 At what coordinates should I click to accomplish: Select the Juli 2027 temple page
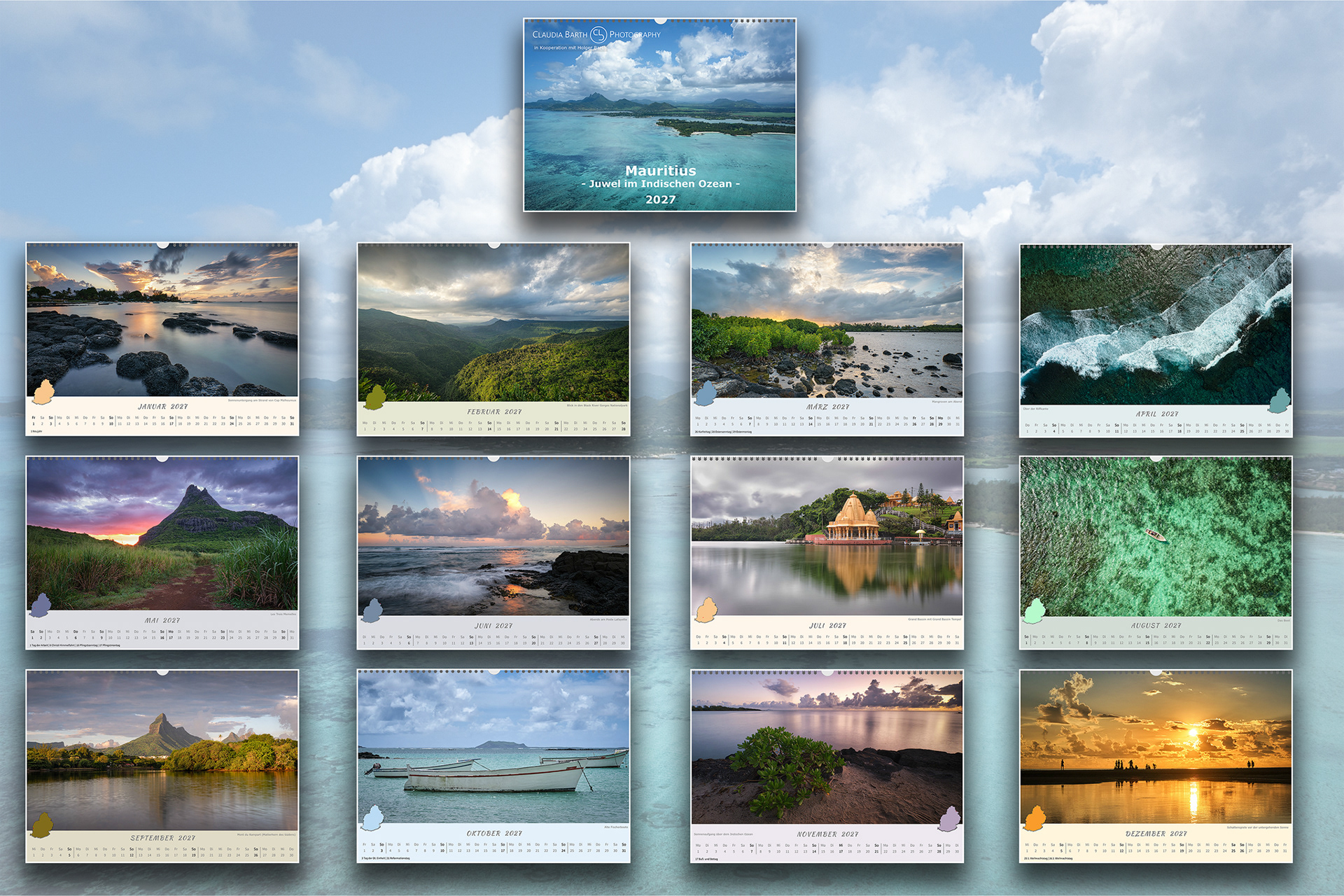click(827, 552)
